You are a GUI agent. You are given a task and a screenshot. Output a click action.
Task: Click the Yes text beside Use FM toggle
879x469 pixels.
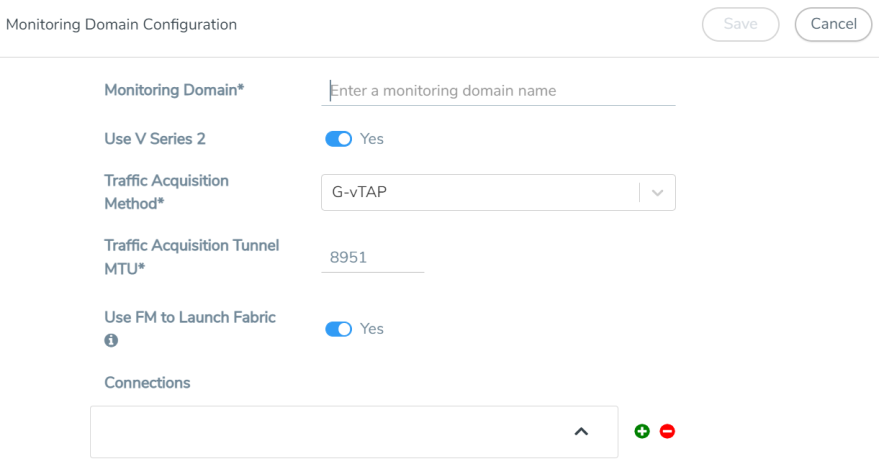pos(372,329)
